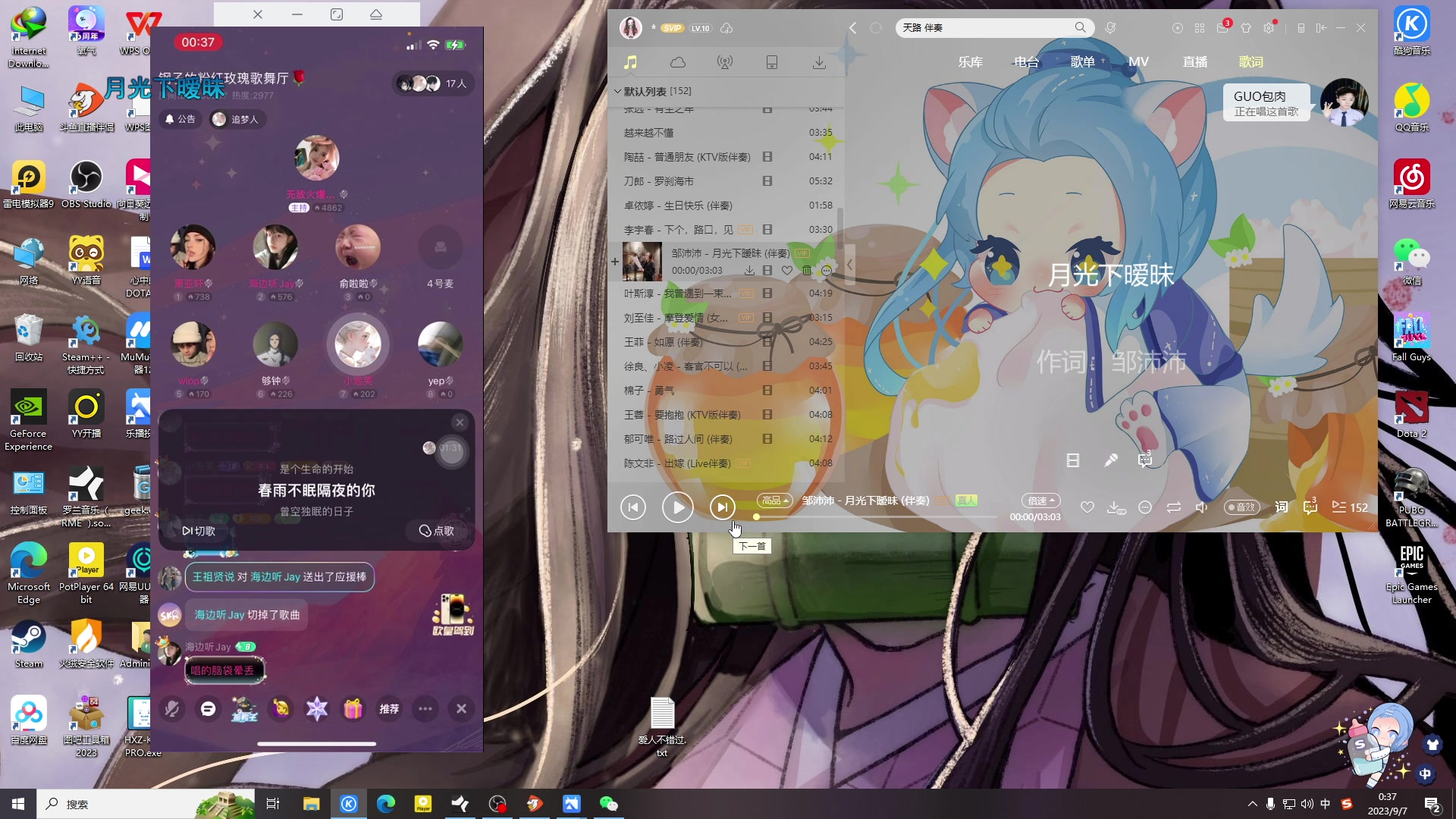Click 点歌 button in voice room song panel
Viewport: 1456px width, 819px height.
(437, 531)
